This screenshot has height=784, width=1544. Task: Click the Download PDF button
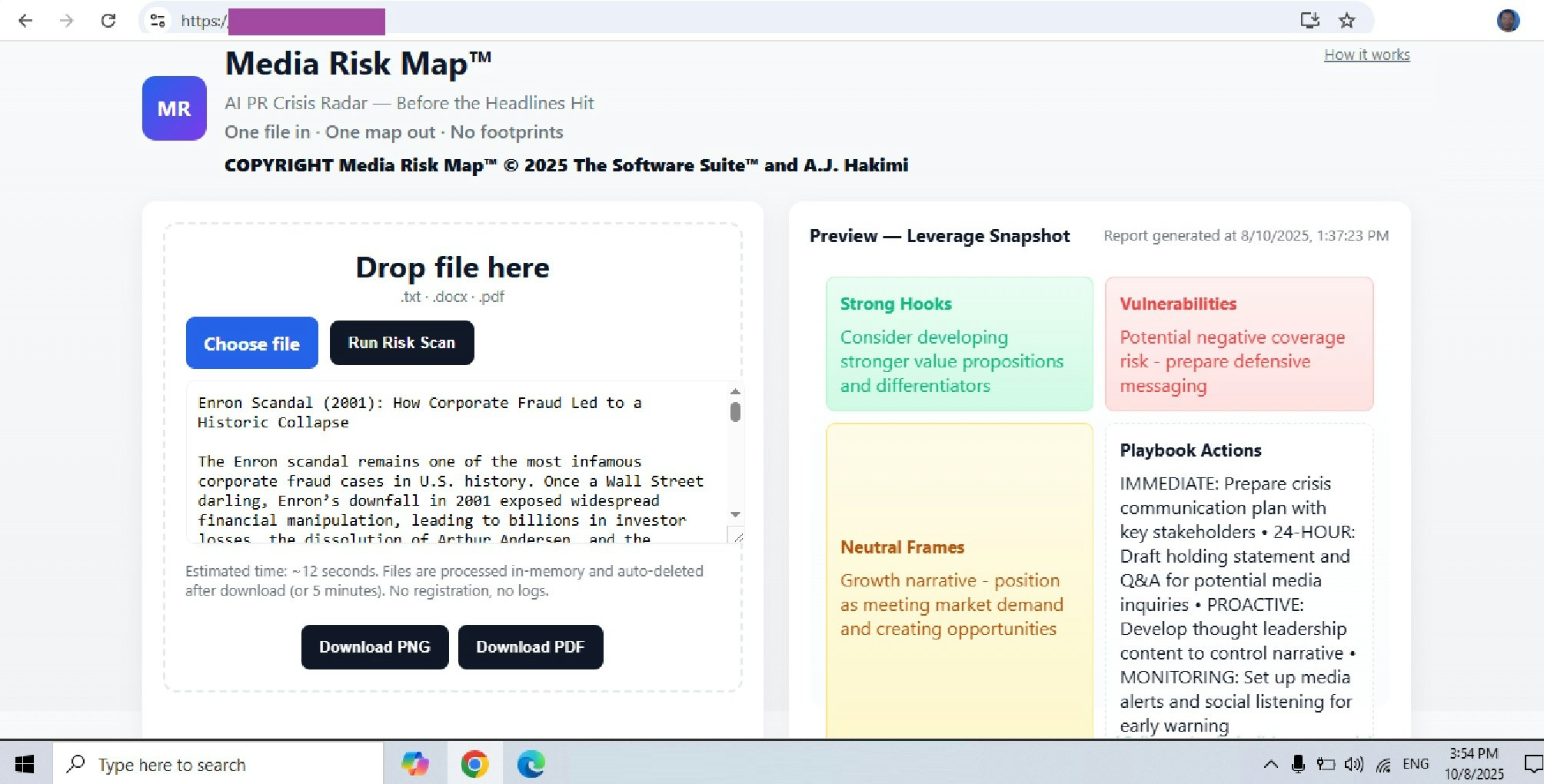click(530, 647)
